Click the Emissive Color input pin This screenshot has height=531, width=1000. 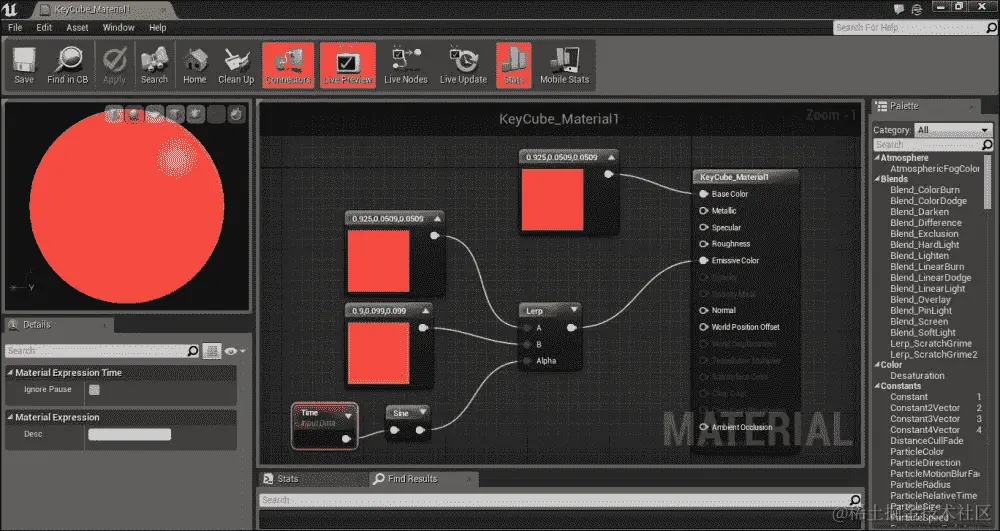703,260
